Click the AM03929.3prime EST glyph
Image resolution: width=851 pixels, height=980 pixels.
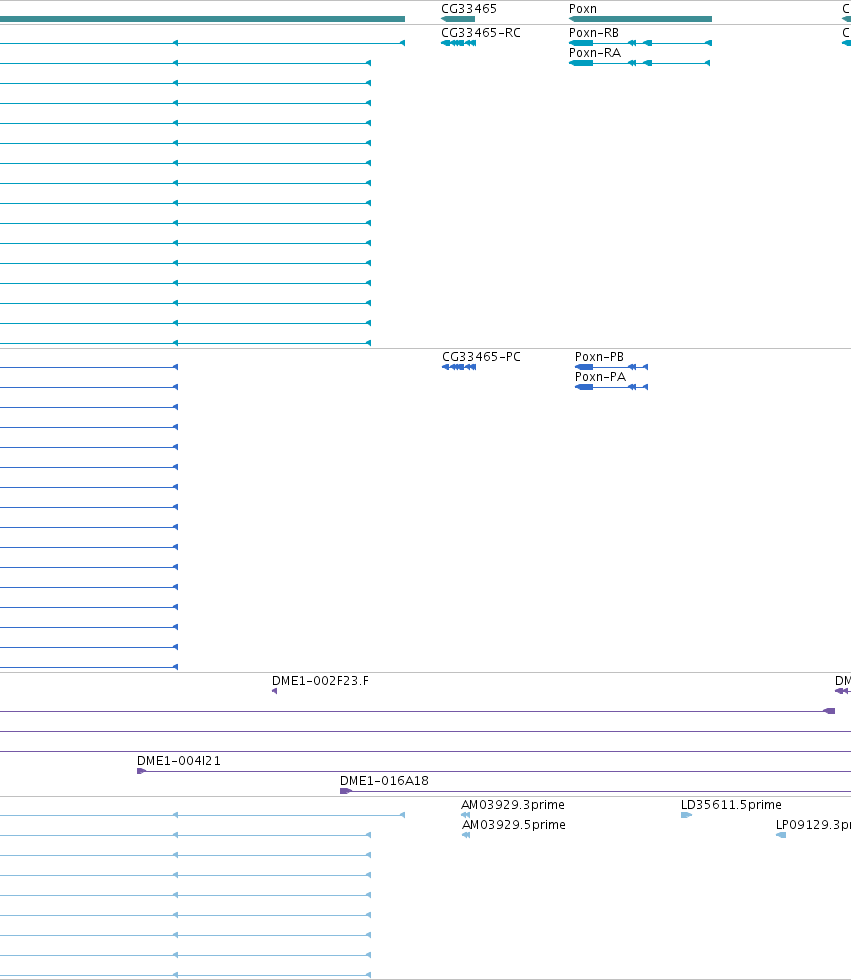tap(465, 815)
